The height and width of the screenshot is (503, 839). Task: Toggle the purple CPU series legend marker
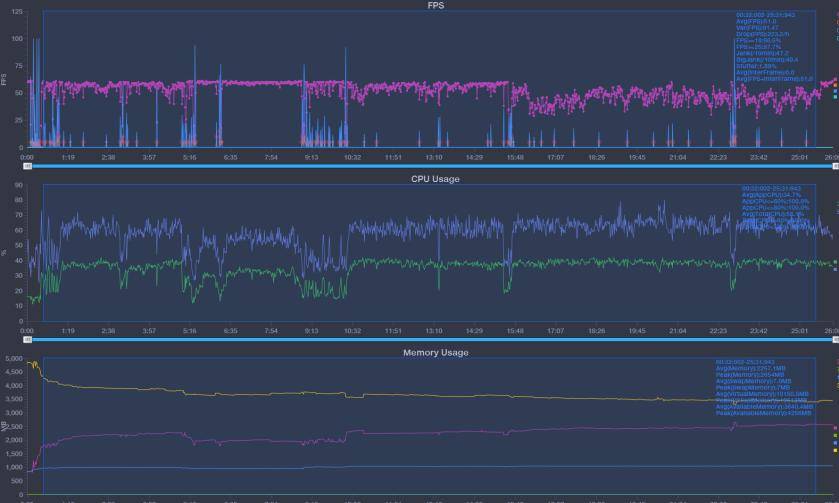pyautogui.click(x=835, y=269)
